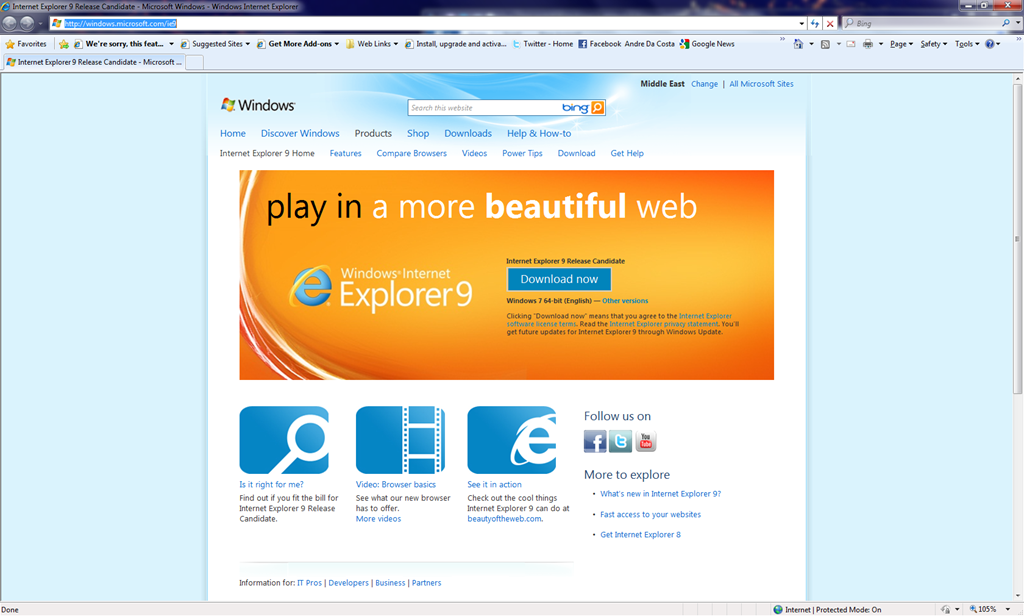Click the magnifier 'Is it right for me?' thumbnail
This screenshot has width=1024, height=616.
coord(284,440)
